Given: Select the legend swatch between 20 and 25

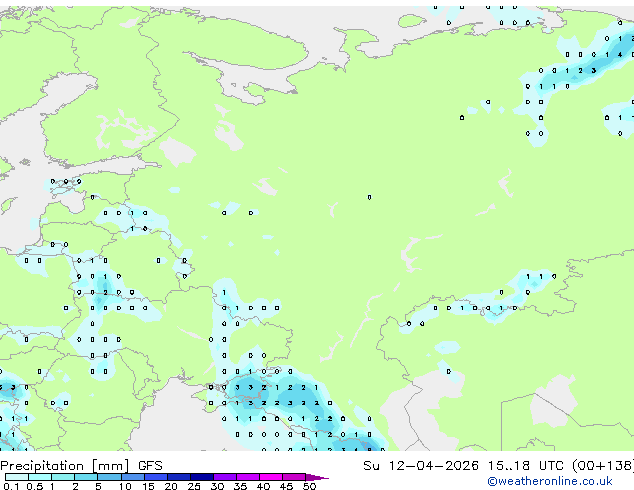Looking at the screenshot, I should tap(178, 477).
